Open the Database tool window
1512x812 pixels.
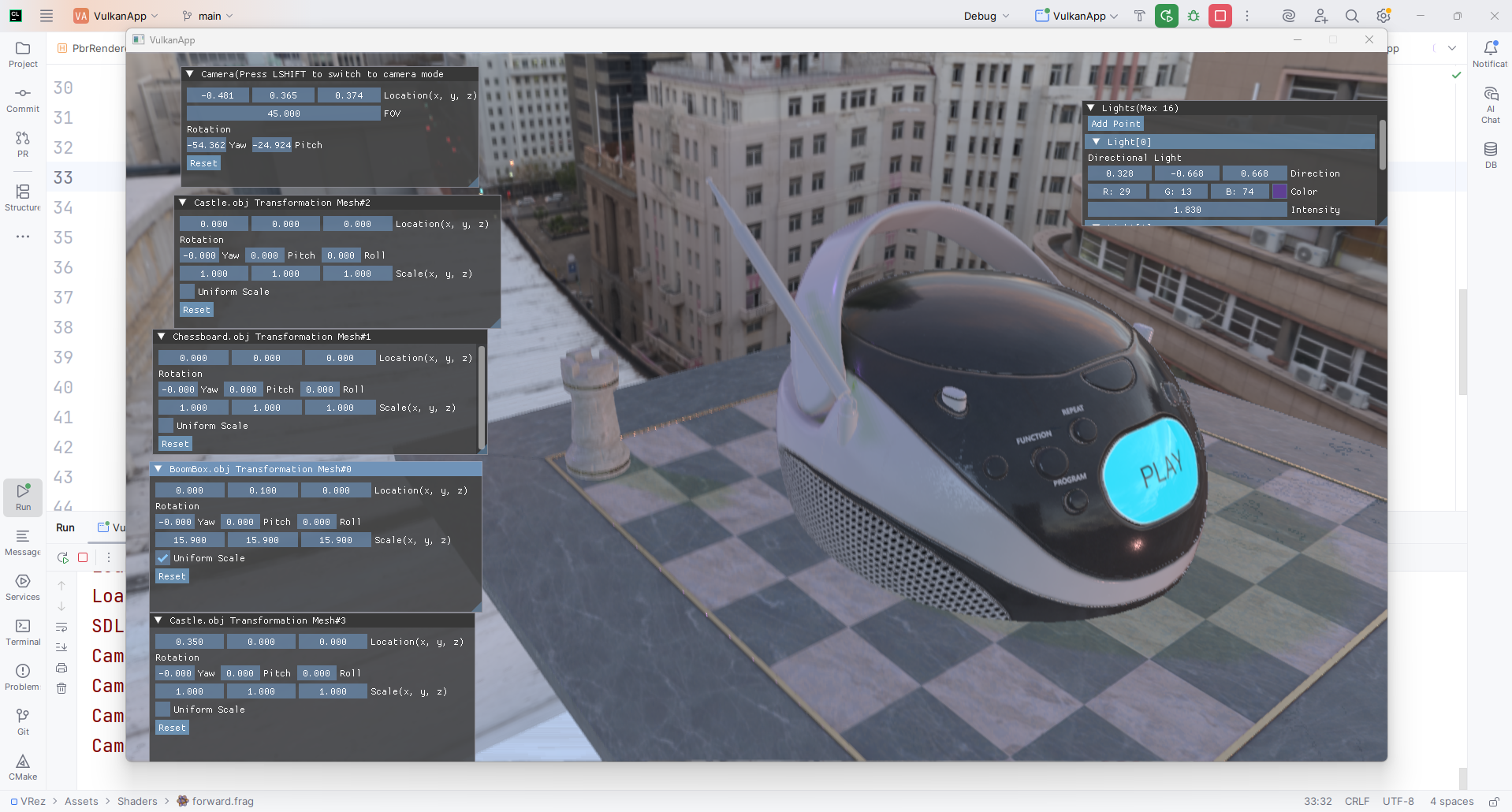(1490, 154)
